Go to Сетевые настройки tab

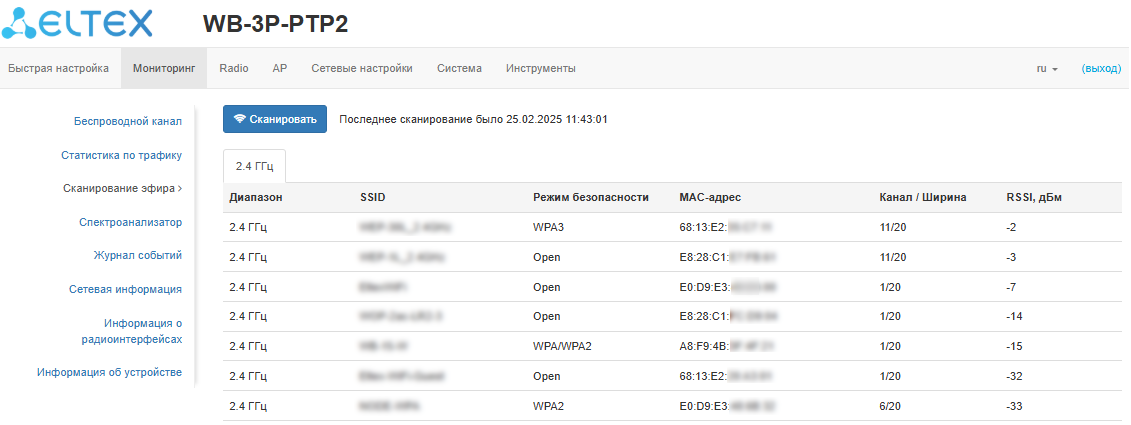(362, 69)
